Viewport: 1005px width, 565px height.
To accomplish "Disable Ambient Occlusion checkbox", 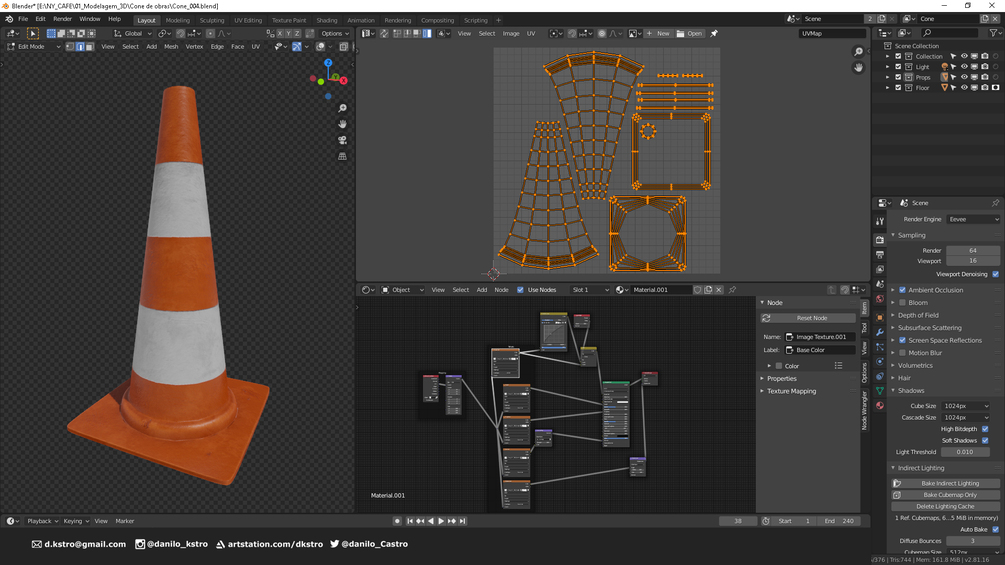I will (902, 290).
